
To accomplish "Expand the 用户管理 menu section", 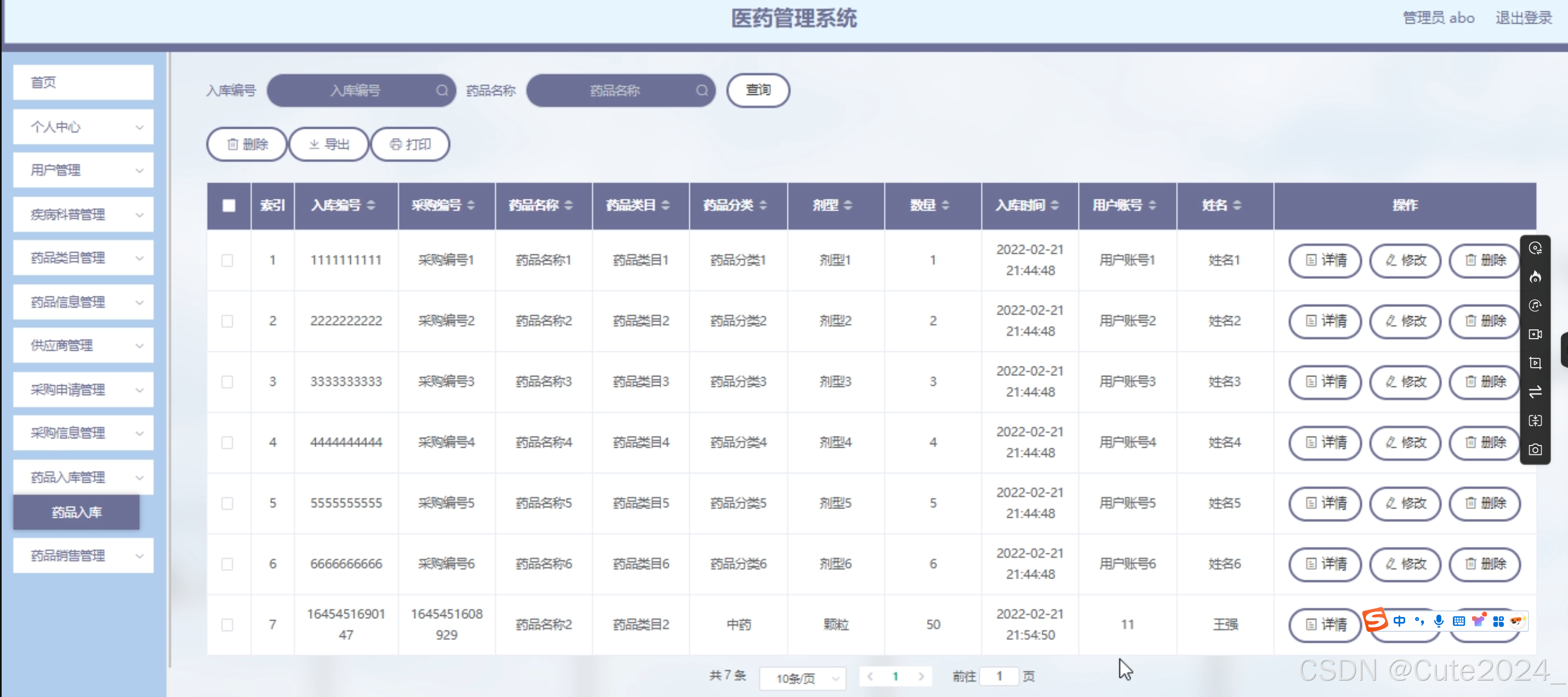I will (x=83, y=170).
